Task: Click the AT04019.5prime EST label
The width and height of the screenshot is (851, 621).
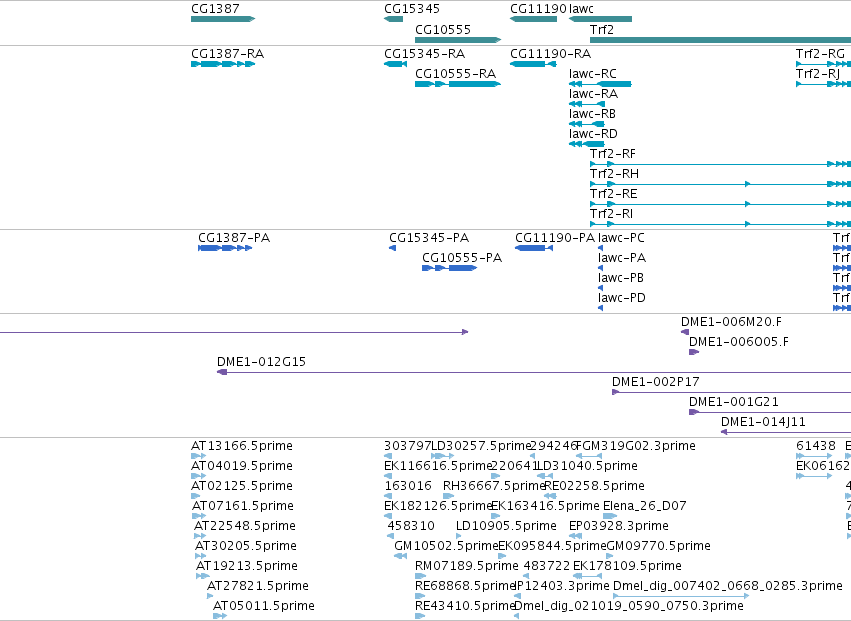Action: (242, 466)
